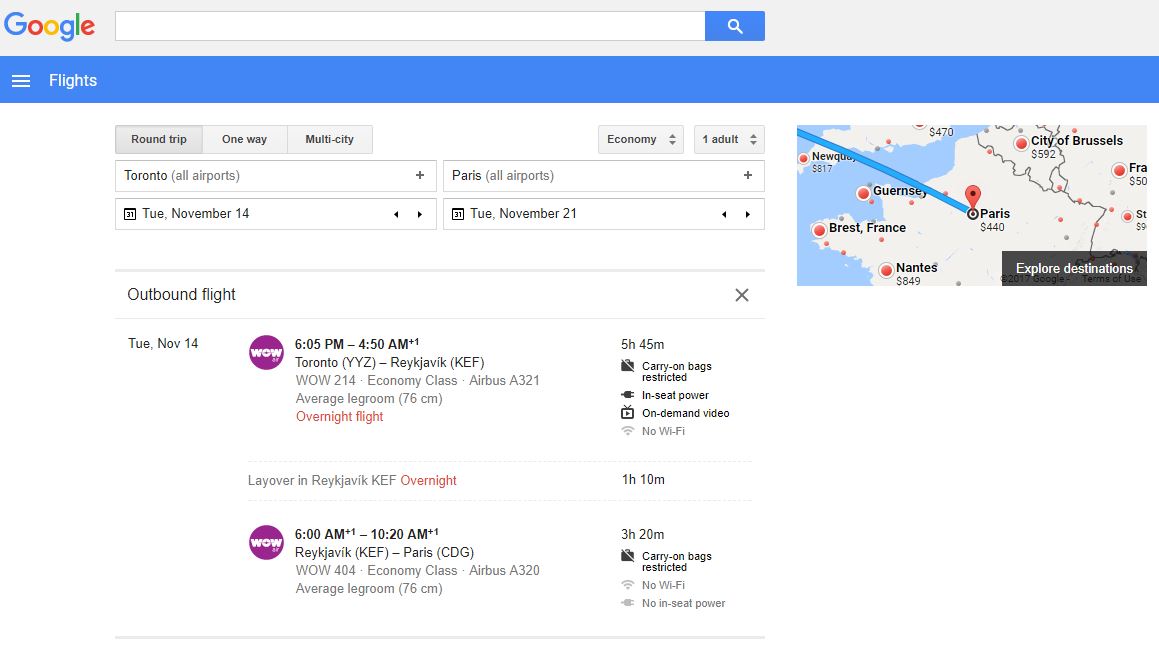Add another origin with Toronto plus icon
The width and height of the screenshot is (1159, 645).
pos(420,176)
